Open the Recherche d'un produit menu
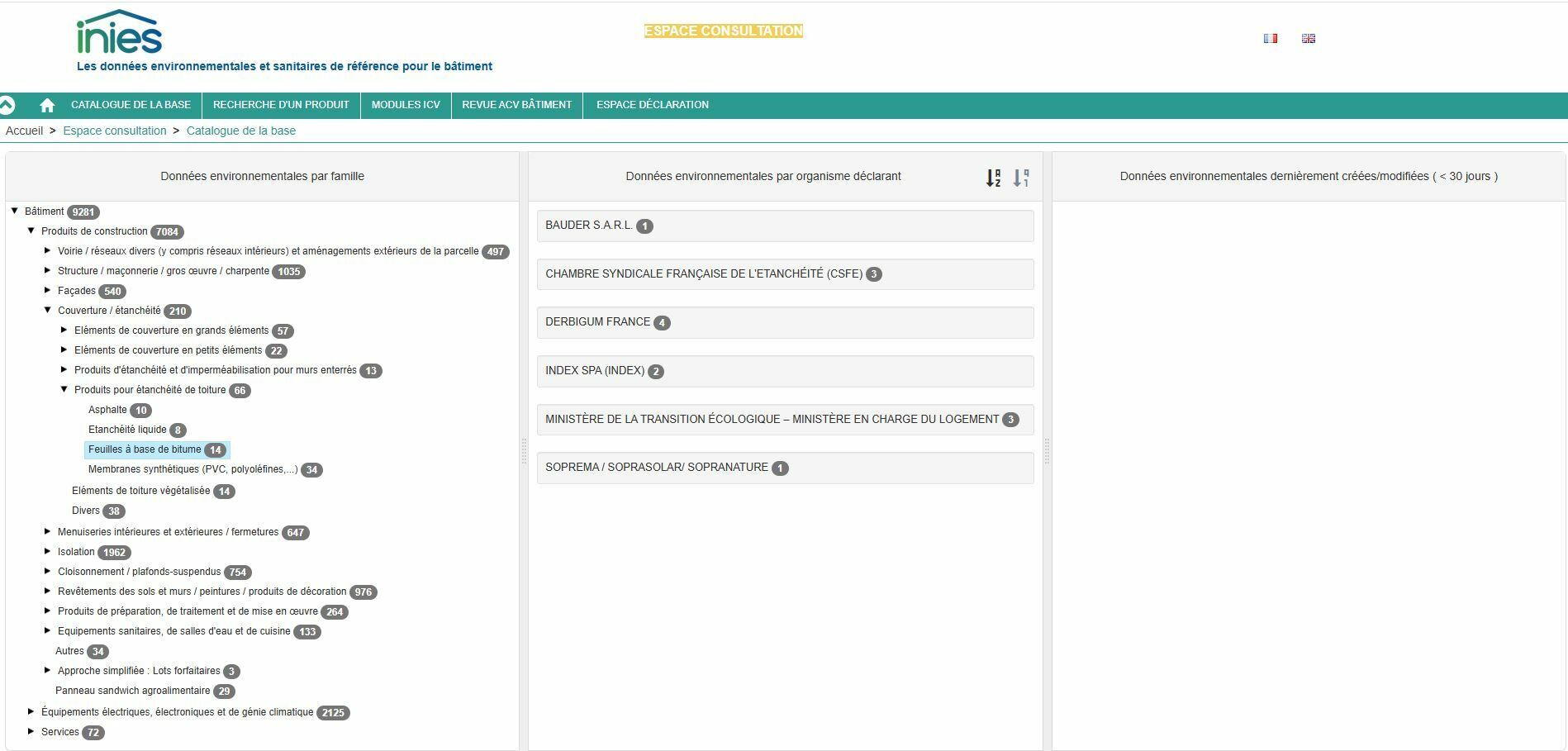 click(281, 105)
